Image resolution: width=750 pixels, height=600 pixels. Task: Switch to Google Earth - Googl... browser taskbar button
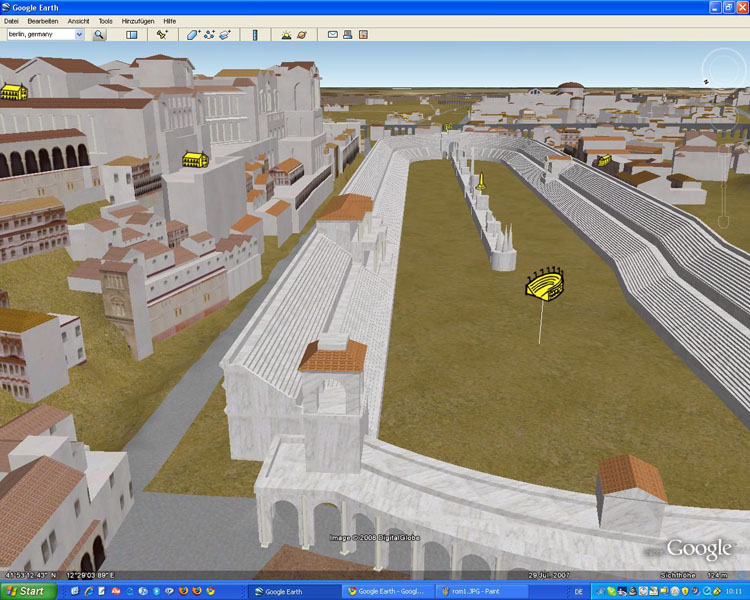click(x=388, y=591)
